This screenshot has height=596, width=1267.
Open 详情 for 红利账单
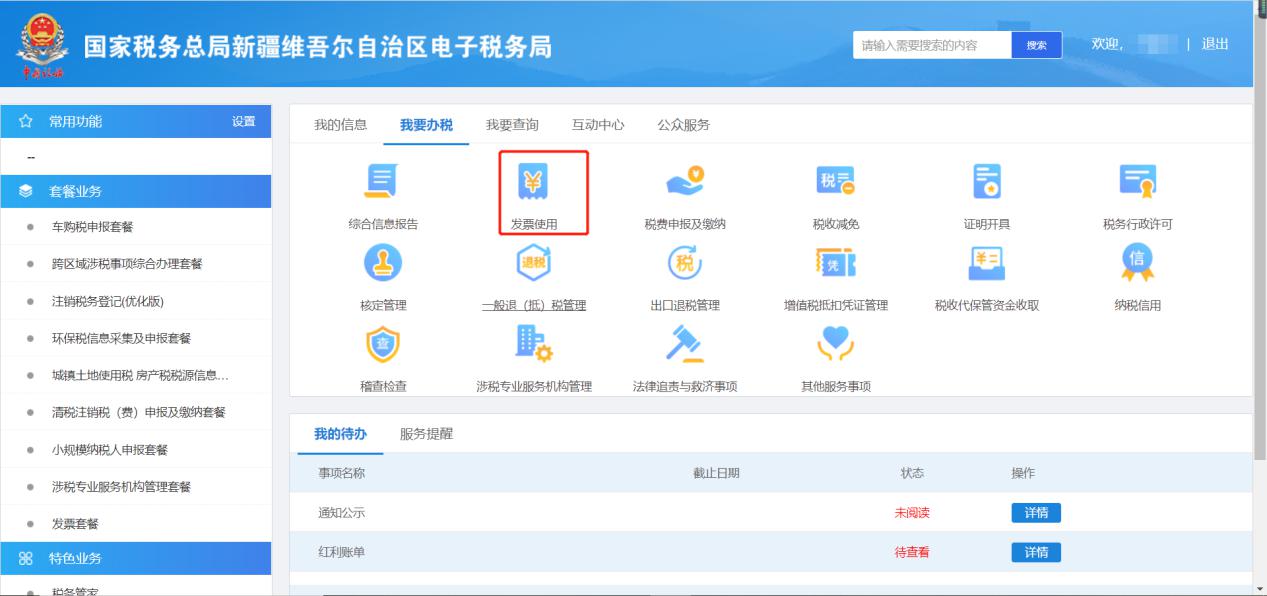[1036, 552]
